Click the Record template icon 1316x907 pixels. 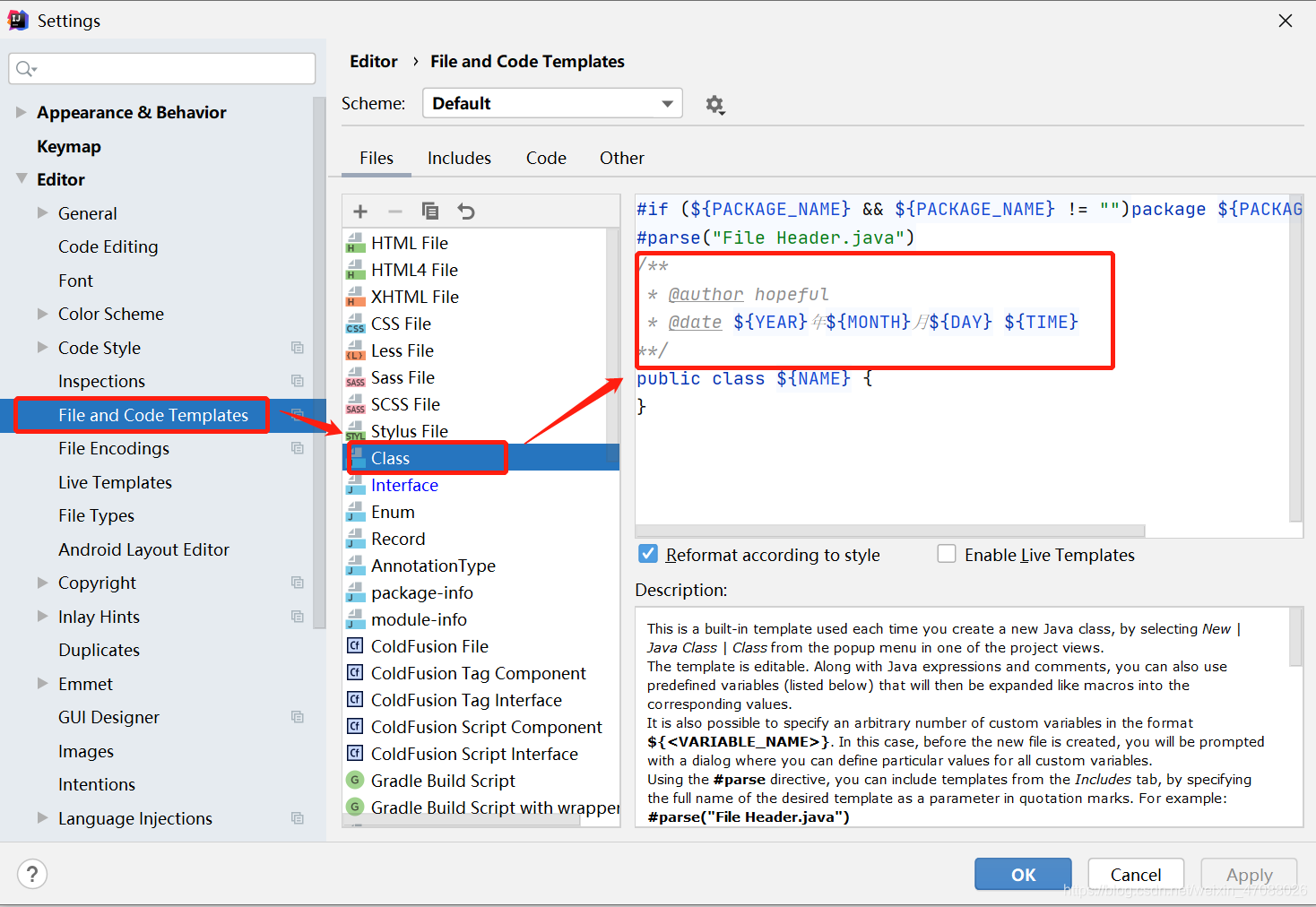356,539
